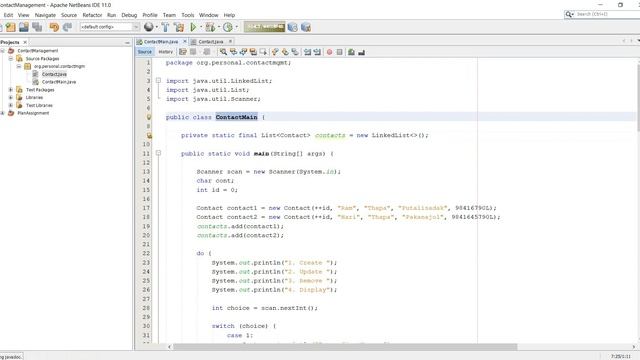The height and width of the screenshot is (360, 640).
Task: Open dropdown arrow beside Debug Project
Action: click(x=219, y=27)
